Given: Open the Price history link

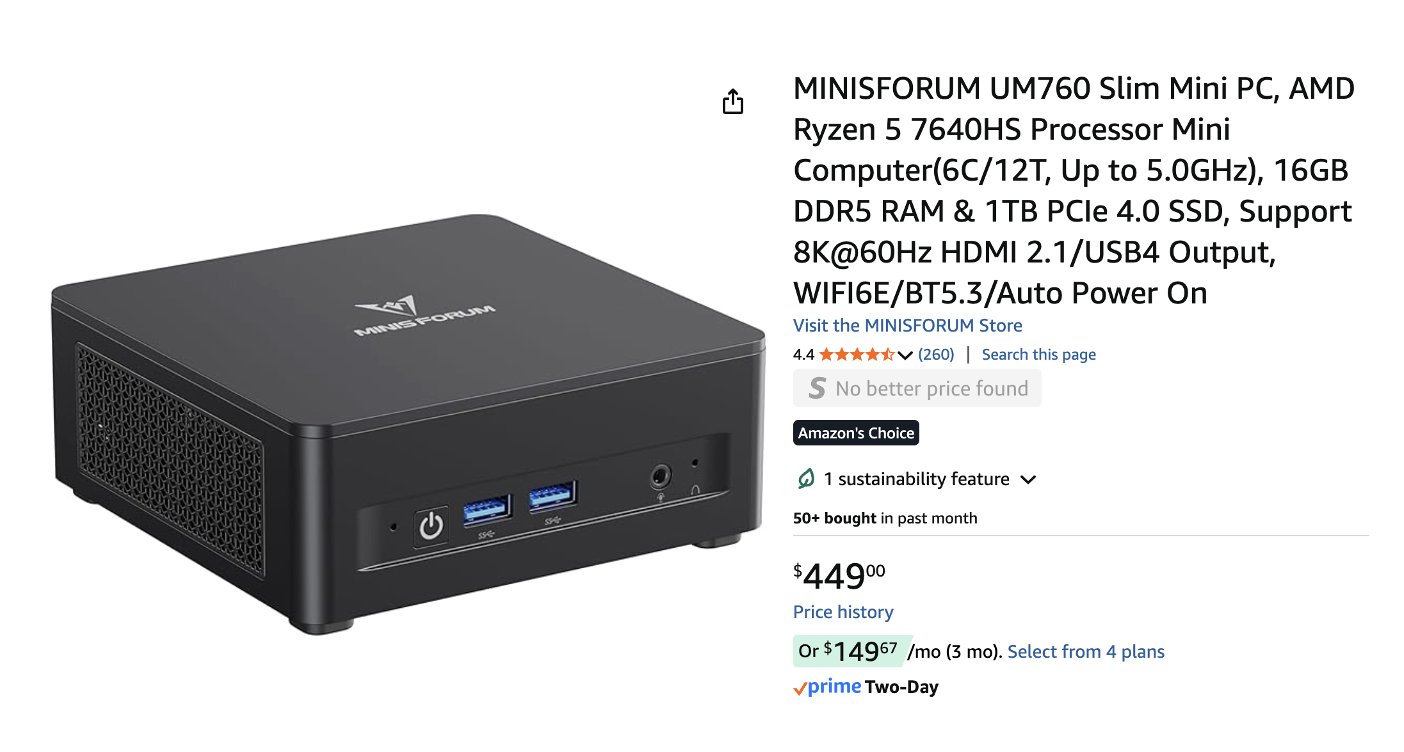Looking at the screenshot, I should tap(843, 612).
